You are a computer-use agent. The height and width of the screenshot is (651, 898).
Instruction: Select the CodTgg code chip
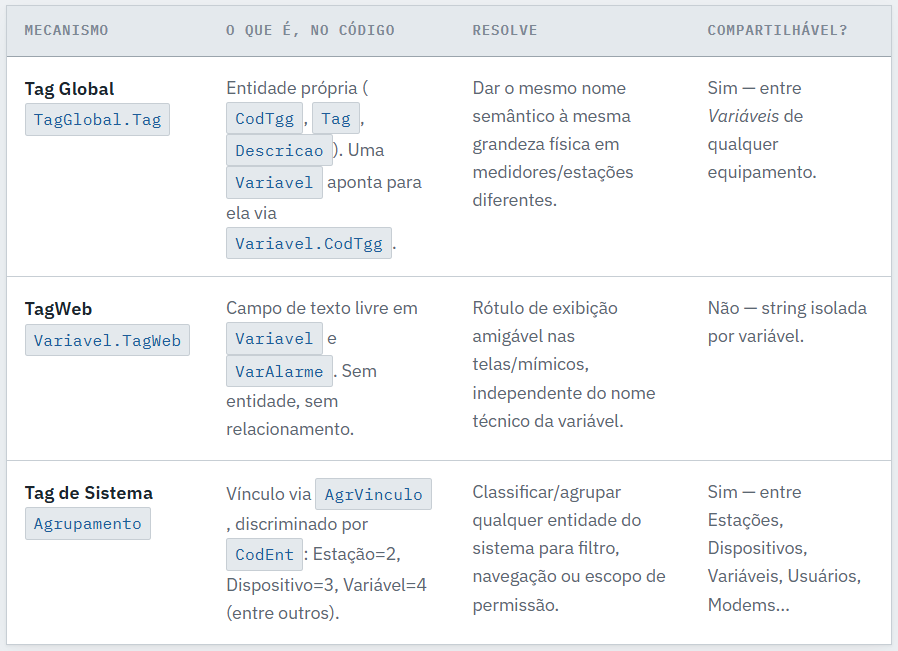point(264,119)
